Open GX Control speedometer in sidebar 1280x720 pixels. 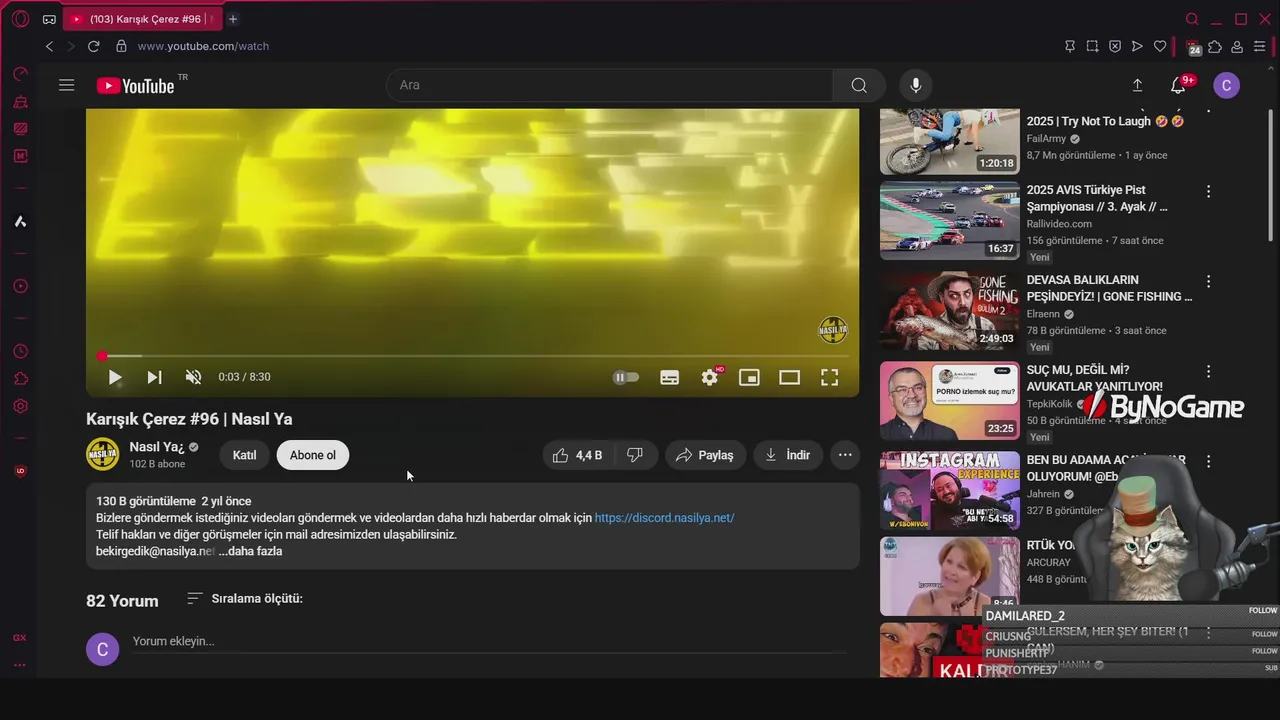tap(20, 74)
